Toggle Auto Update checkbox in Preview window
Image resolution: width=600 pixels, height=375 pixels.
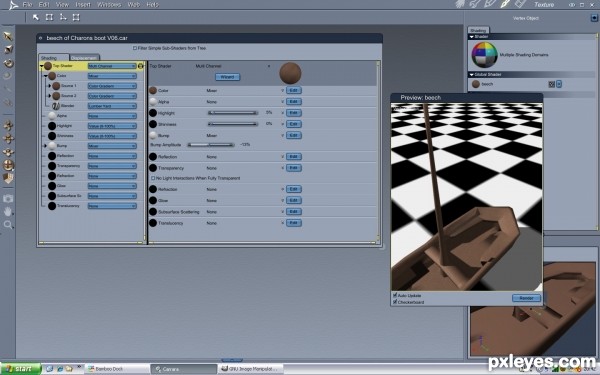tap(395, 295)
